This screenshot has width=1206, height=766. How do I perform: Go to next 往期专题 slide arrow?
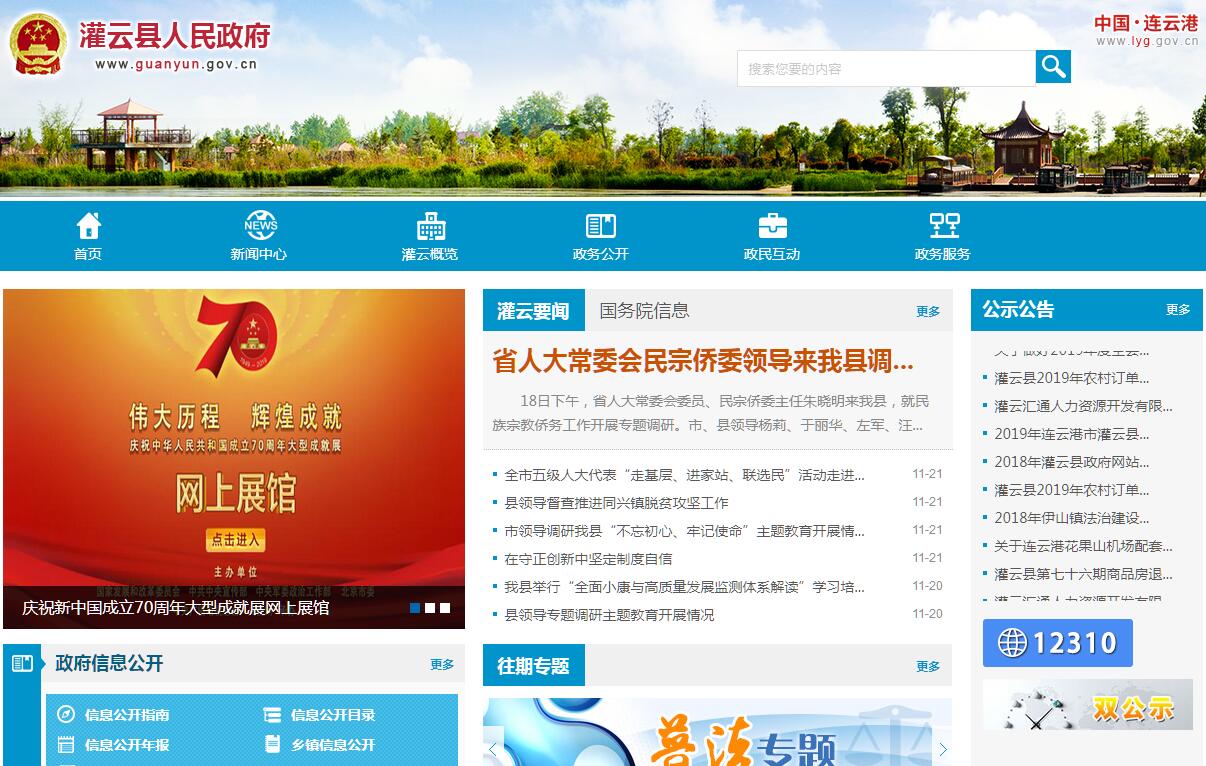coord(942,748)
